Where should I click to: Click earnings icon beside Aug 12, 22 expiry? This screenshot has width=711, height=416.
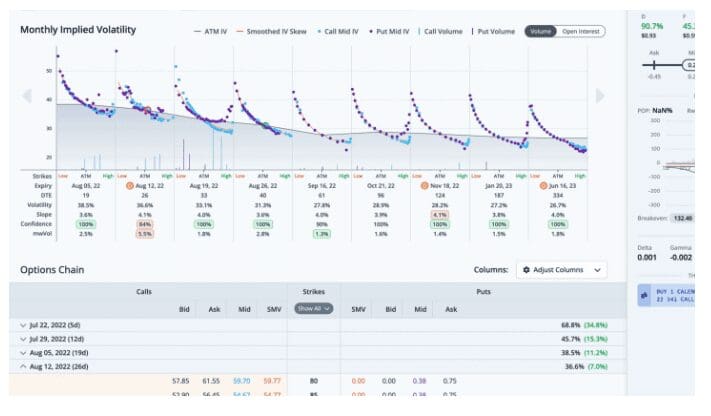click(x=130, y=186)
